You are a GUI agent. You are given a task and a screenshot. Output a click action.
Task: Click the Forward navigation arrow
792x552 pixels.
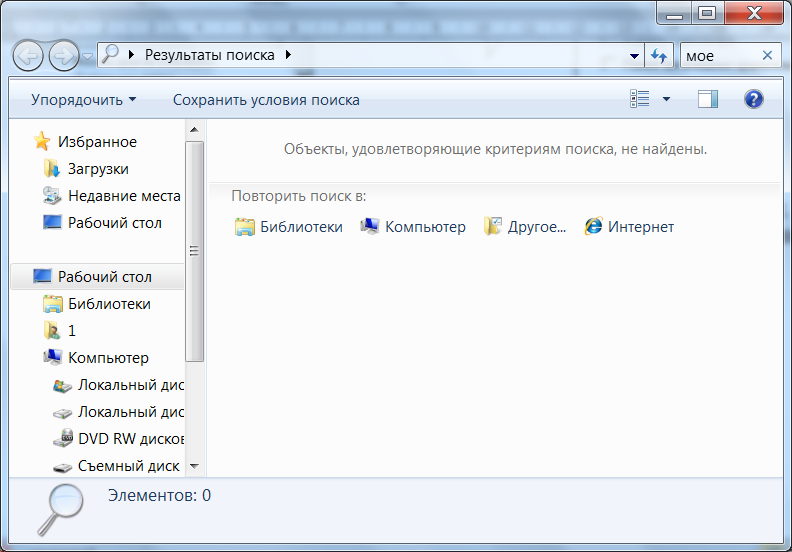pyautogui.click(x=64, y=56)
